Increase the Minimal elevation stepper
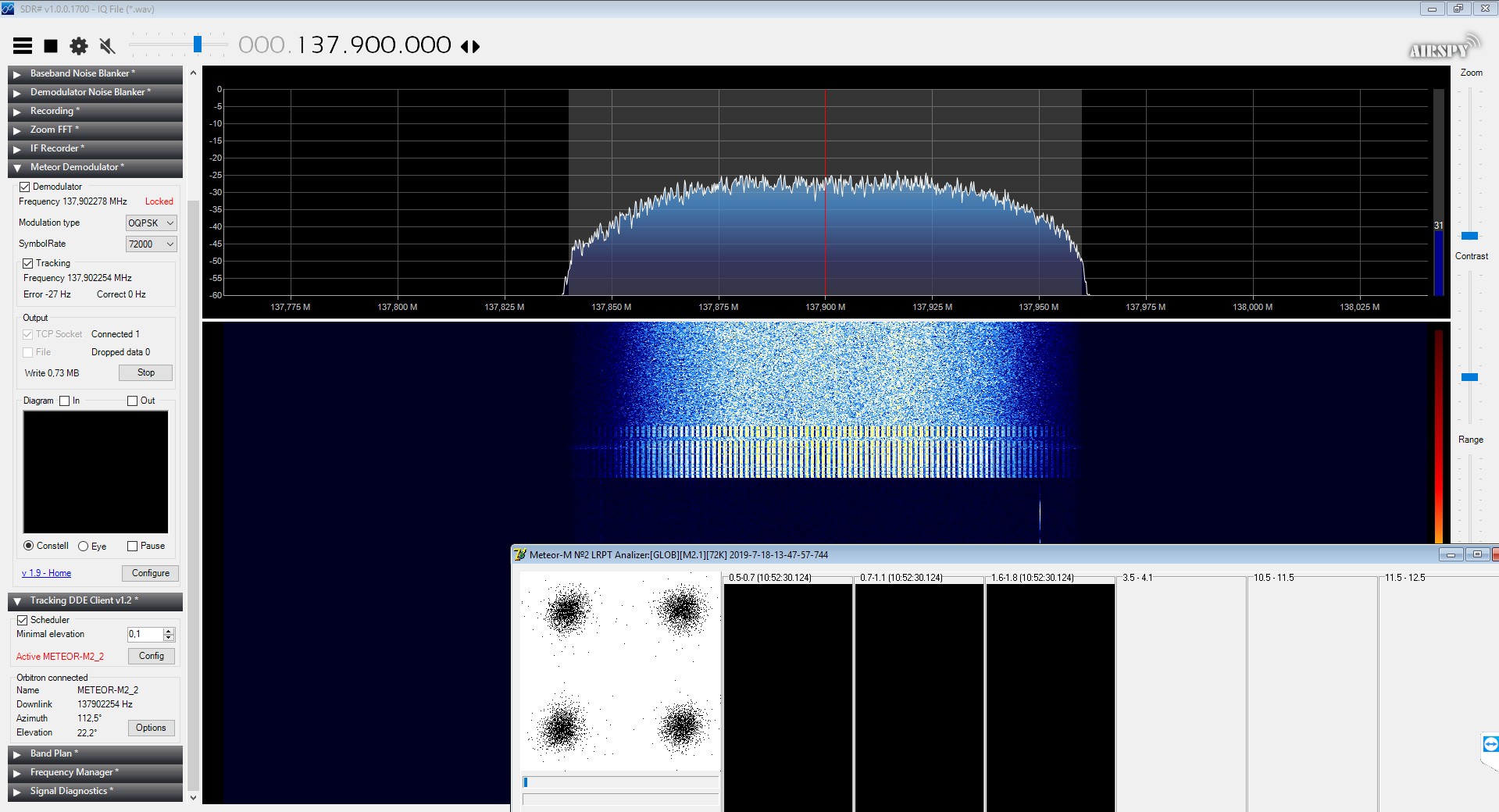Image resolution: width=1499 pixels, height=812 pixels. coord(169,631)
